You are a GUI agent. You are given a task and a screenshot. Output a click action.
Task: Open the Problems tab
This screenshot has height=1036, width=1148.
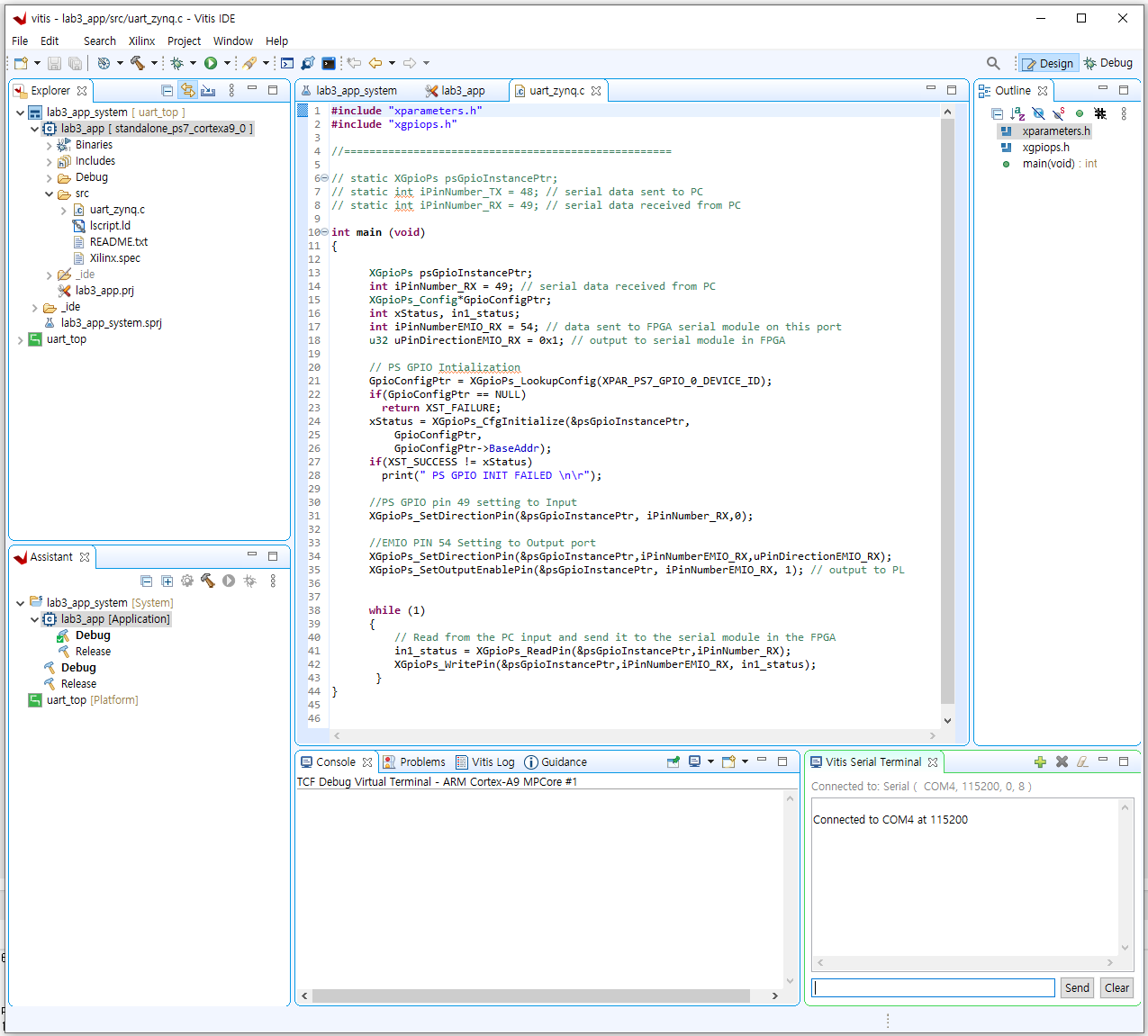click(414, 761)
